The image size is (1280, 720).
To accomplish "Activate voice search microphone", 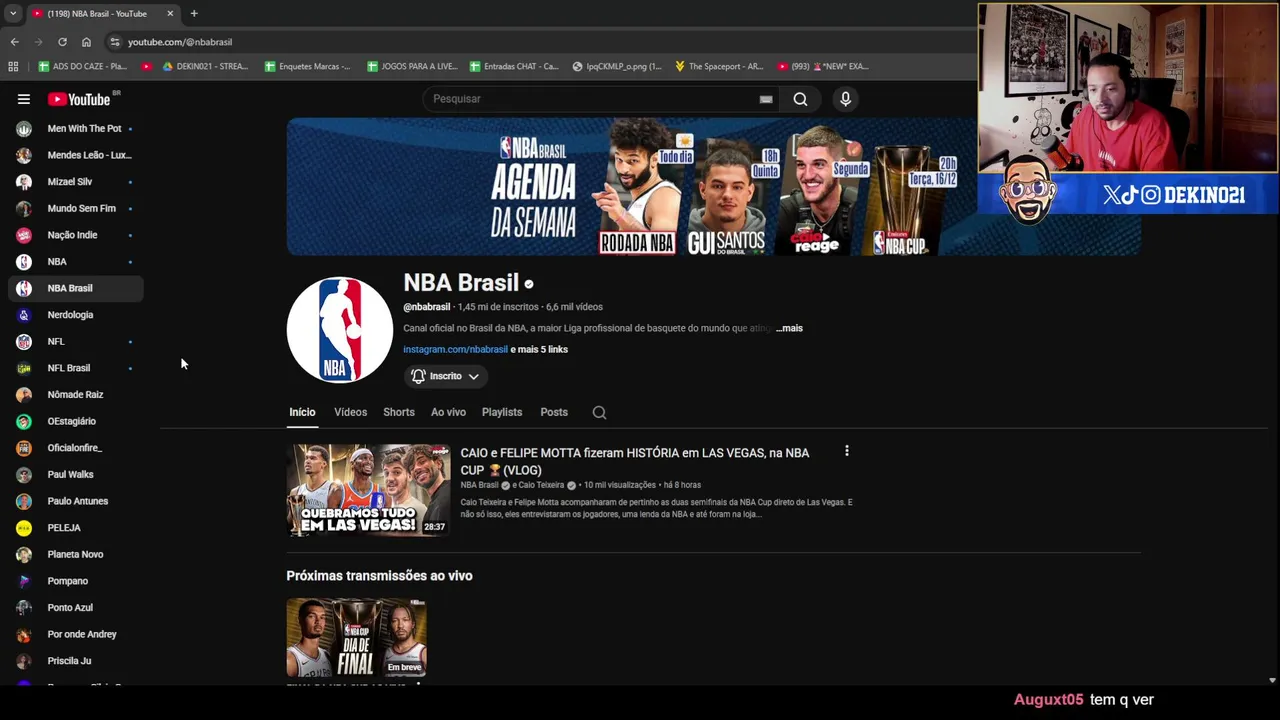I will (x=845, y=99).
